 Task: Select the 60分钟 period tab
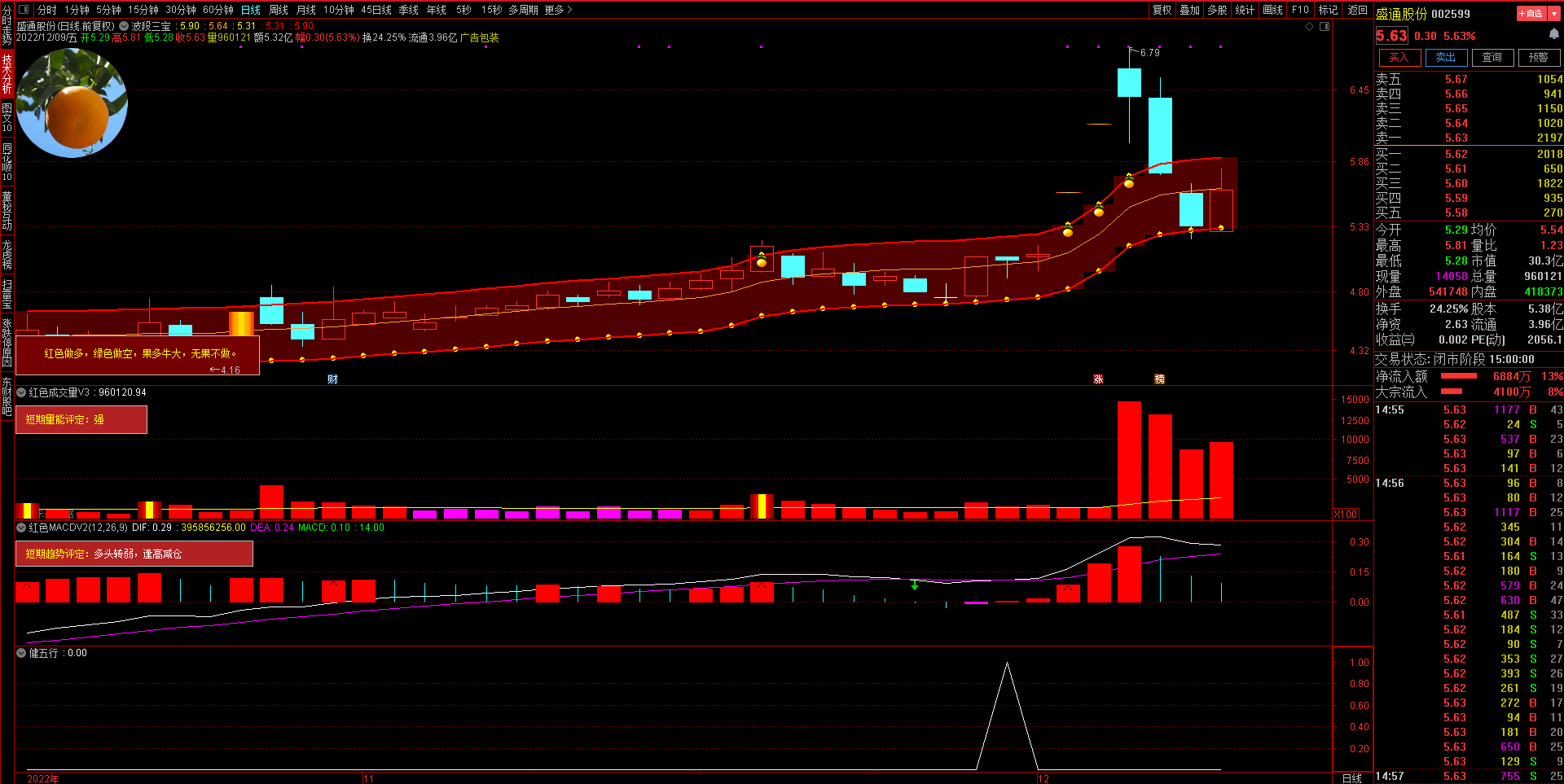217,10
